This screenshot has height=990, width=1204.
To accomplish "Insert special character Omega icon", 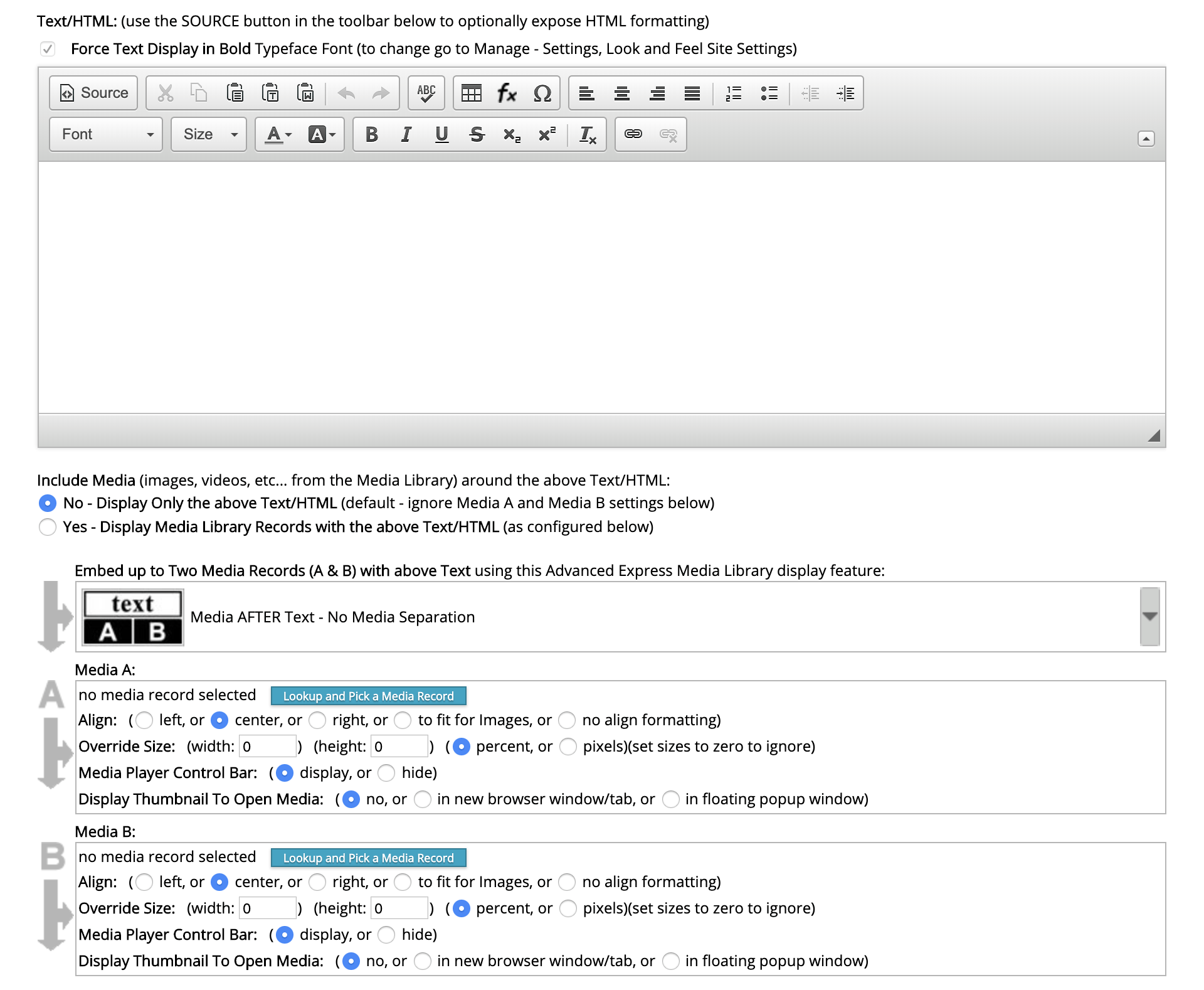I will [542, 93].
